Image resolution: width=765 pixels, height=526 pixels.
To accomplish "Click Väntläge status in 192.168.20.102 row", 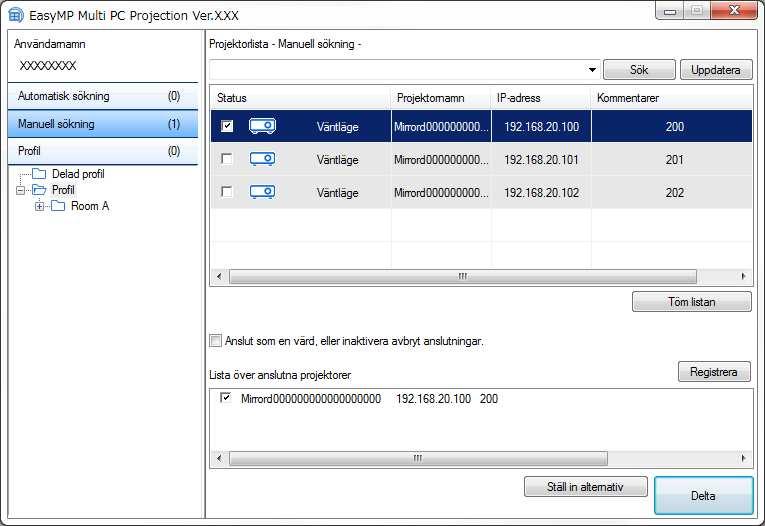I will (338, 193).
